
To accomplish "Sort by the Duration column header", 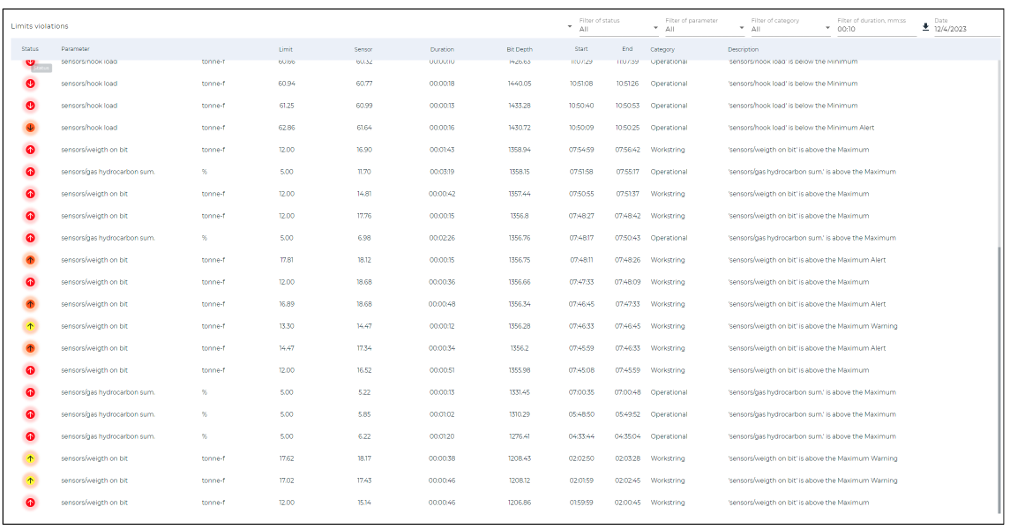I will [442, 49].
